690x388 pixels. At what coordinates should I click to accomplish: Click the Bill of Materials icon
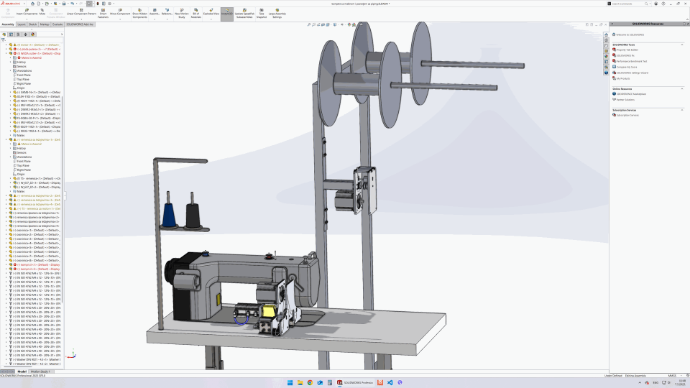pos(196,13)
